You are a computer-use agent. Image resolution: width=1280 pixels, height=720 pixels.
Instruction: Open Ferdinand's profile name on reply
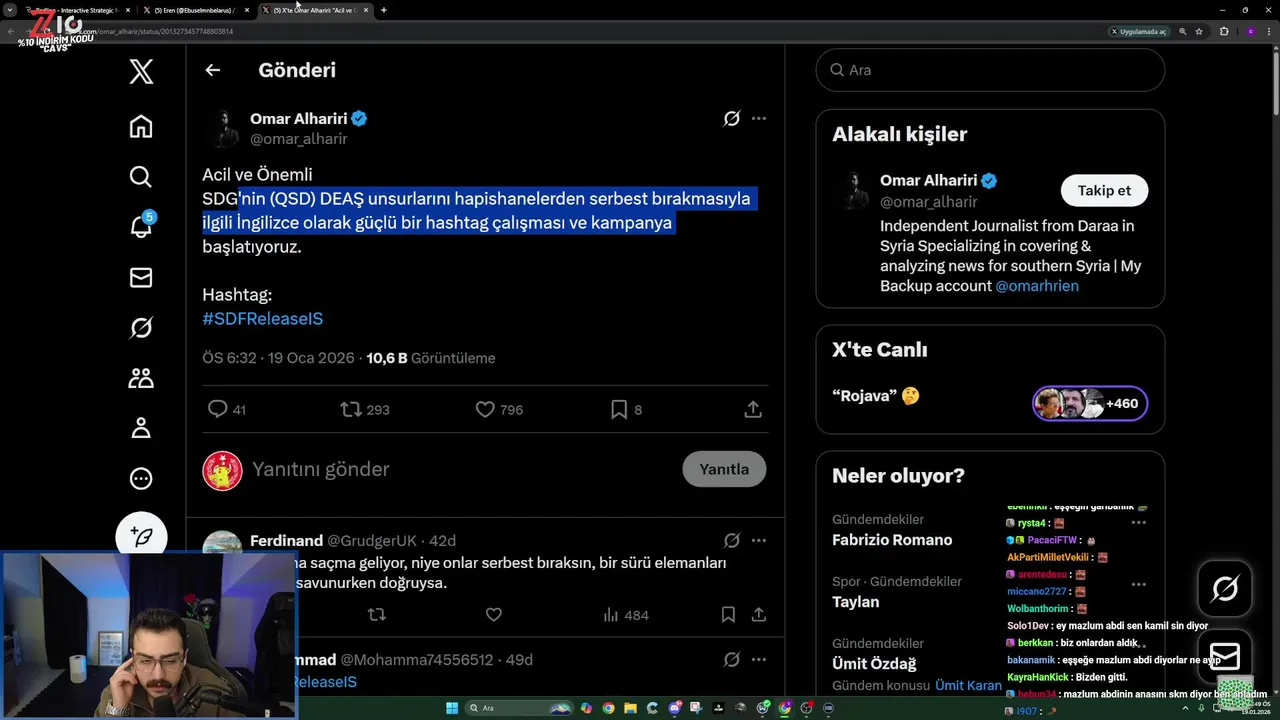tap(286, 541)
